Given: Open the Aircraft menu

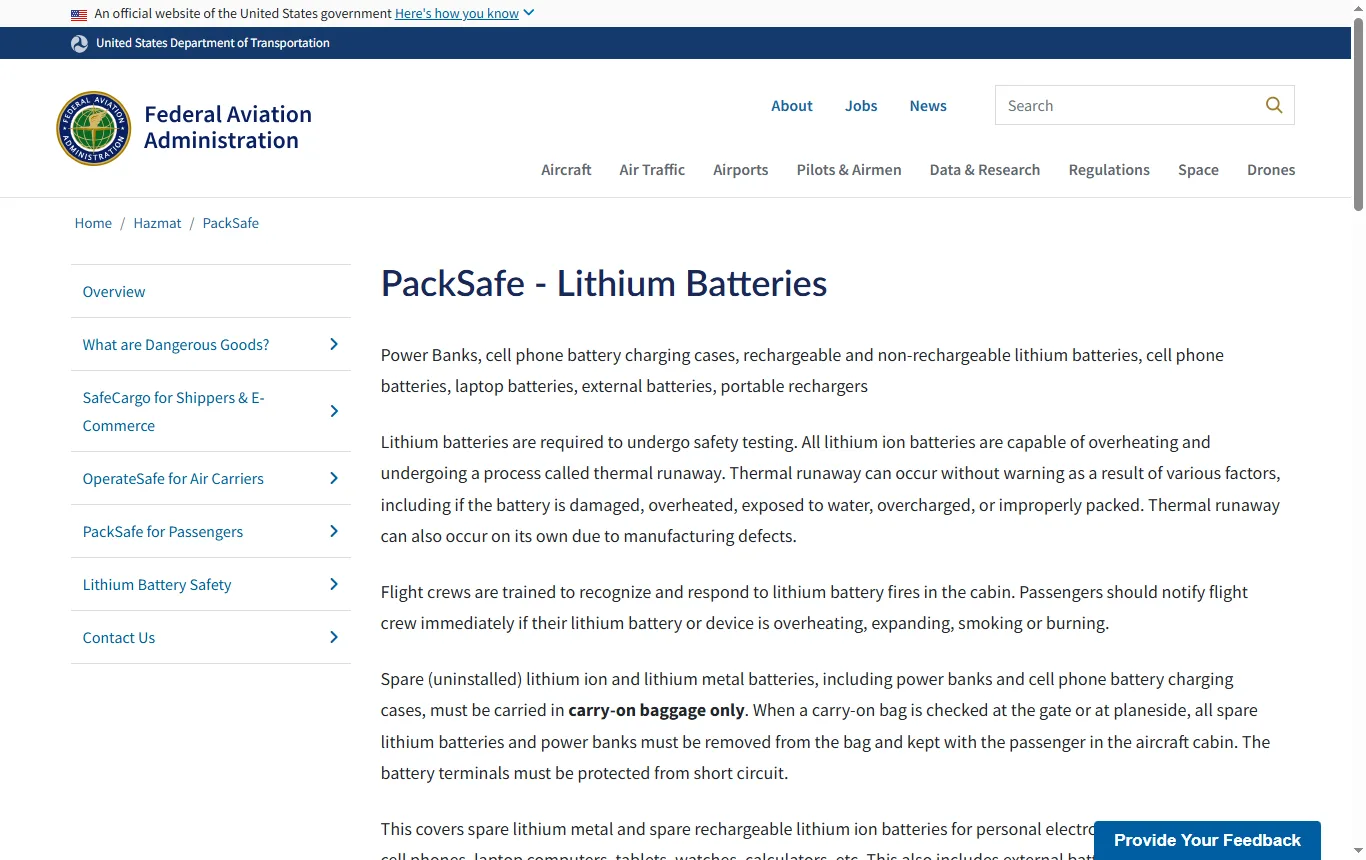Looking at the screenshot, I should coord(566,170).
